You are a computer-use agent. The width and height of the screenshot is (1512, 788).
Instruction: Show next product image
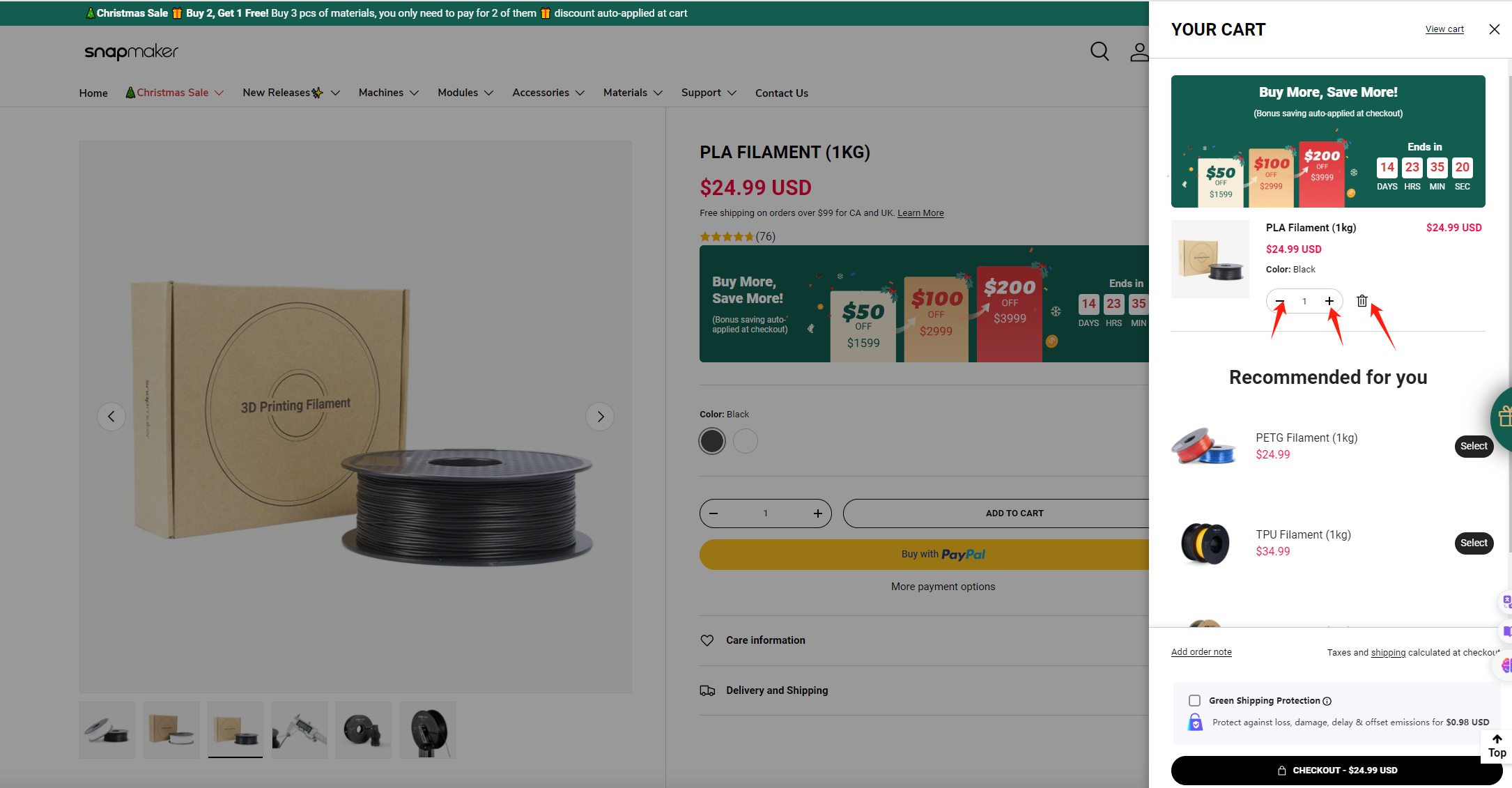600,417
